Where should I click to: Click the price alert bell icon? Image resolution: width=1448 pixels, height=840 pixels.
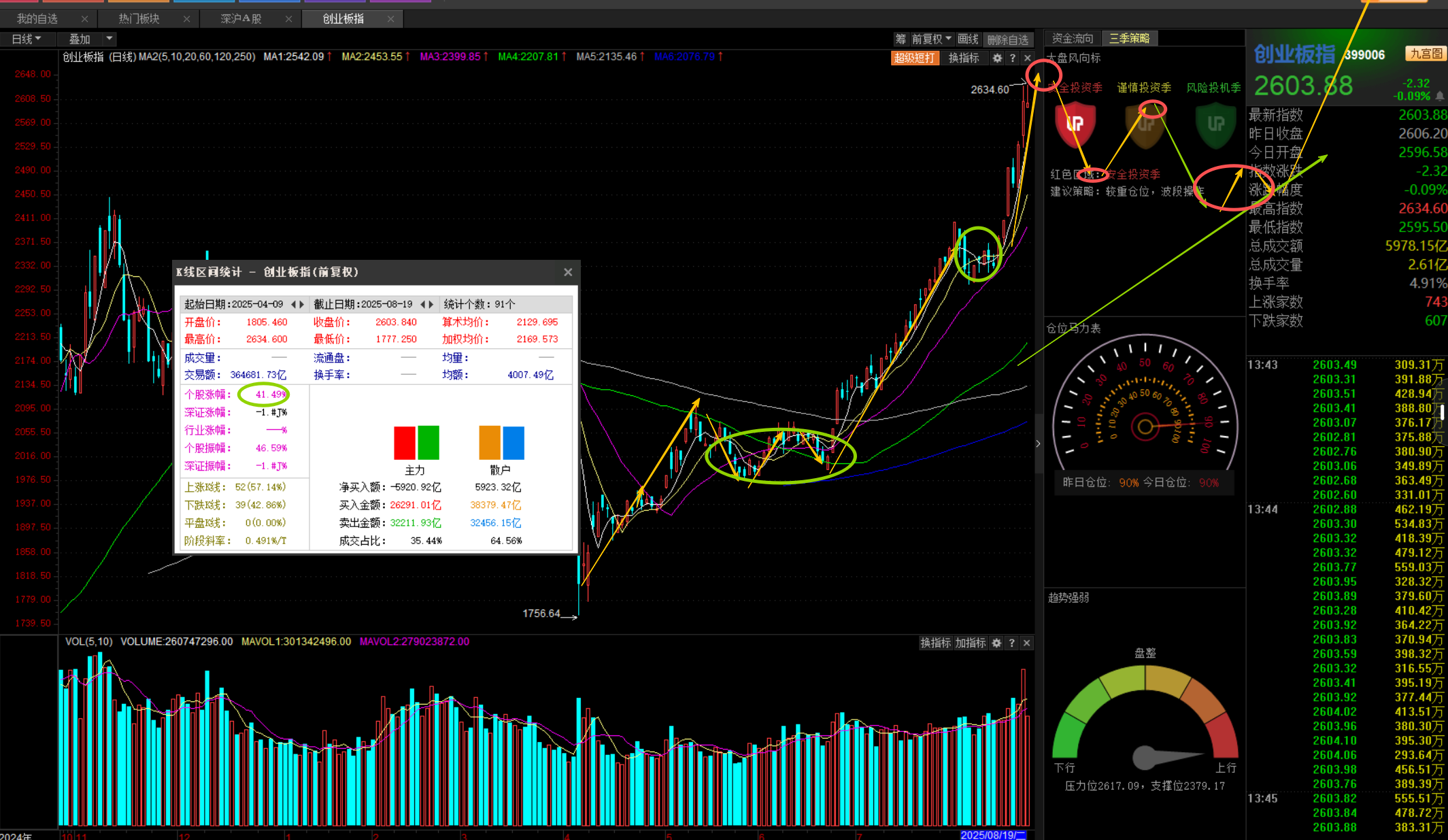click(1440, 97)
